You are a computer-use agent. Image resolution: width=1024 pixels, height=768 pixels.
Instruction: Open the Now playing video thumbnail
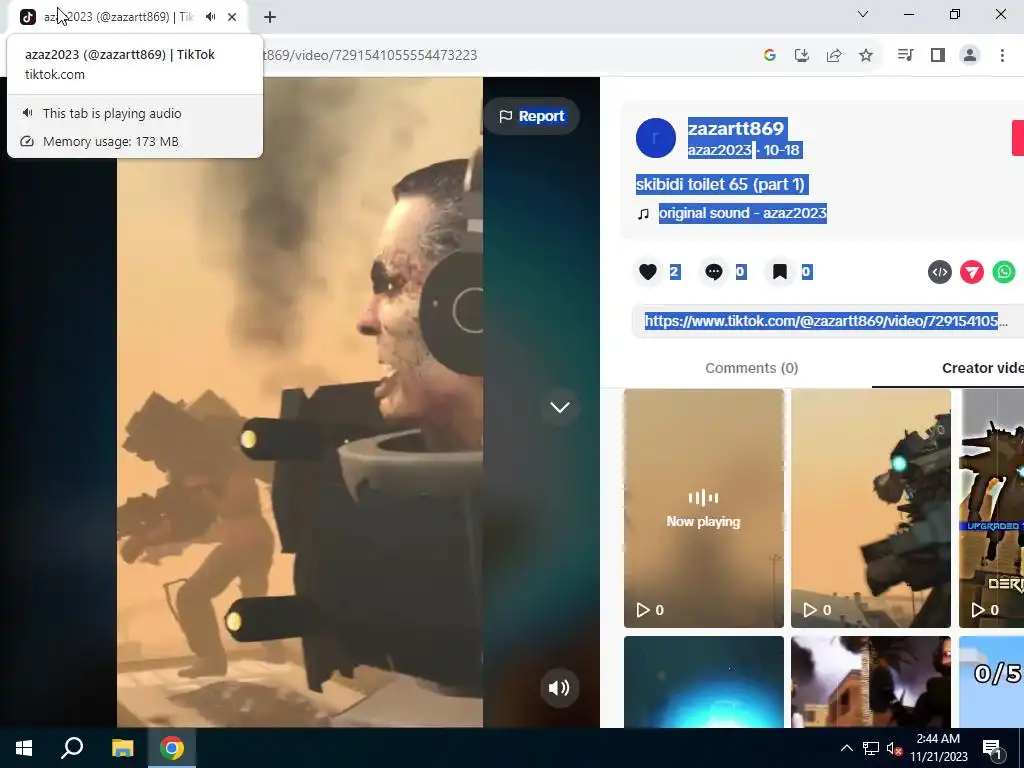(x=703, y=508)
